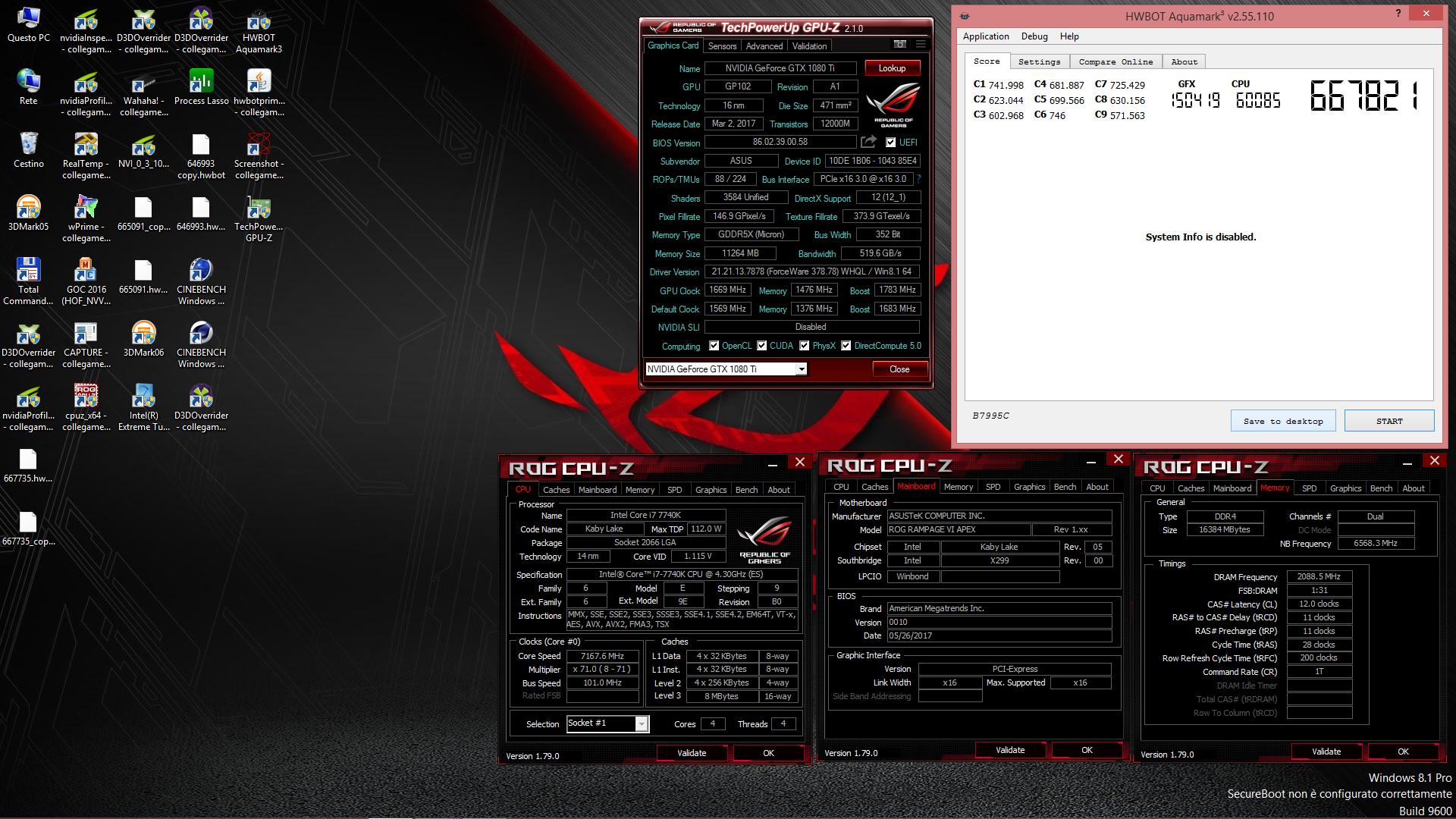Click the Core Speed value in CPU-Z
The width and height of the screenshot is (1456, 819).
pyautogui.click(x=602, y=656)
